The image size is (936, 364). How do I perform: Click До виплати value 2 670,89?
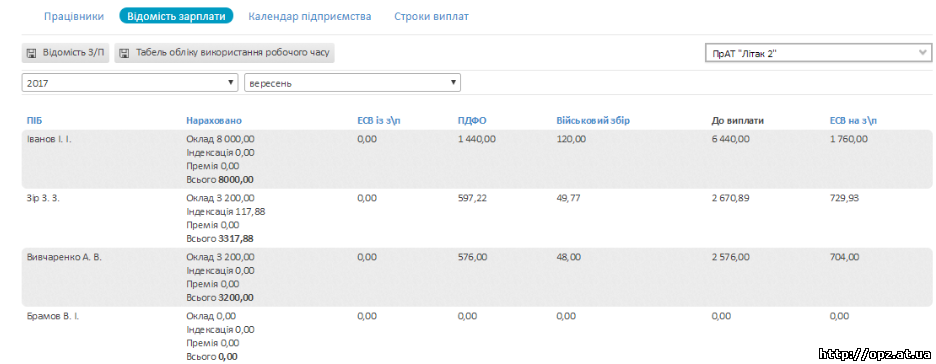point(730,198)
